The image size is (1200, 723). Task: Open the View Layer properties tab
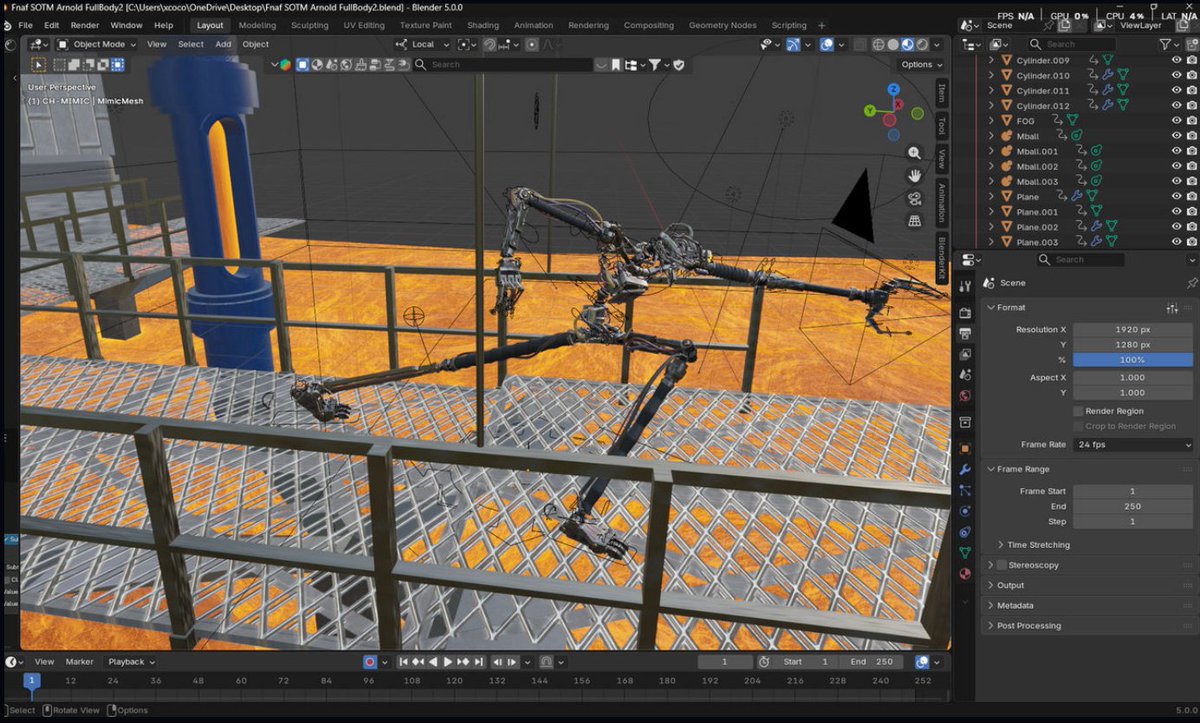pyautogui.click(x=965, y=354)
